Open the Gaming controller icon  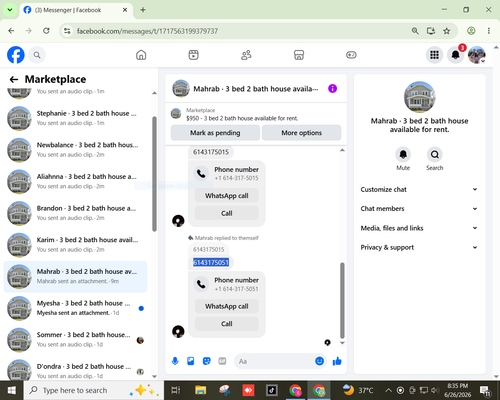[351, 55]
